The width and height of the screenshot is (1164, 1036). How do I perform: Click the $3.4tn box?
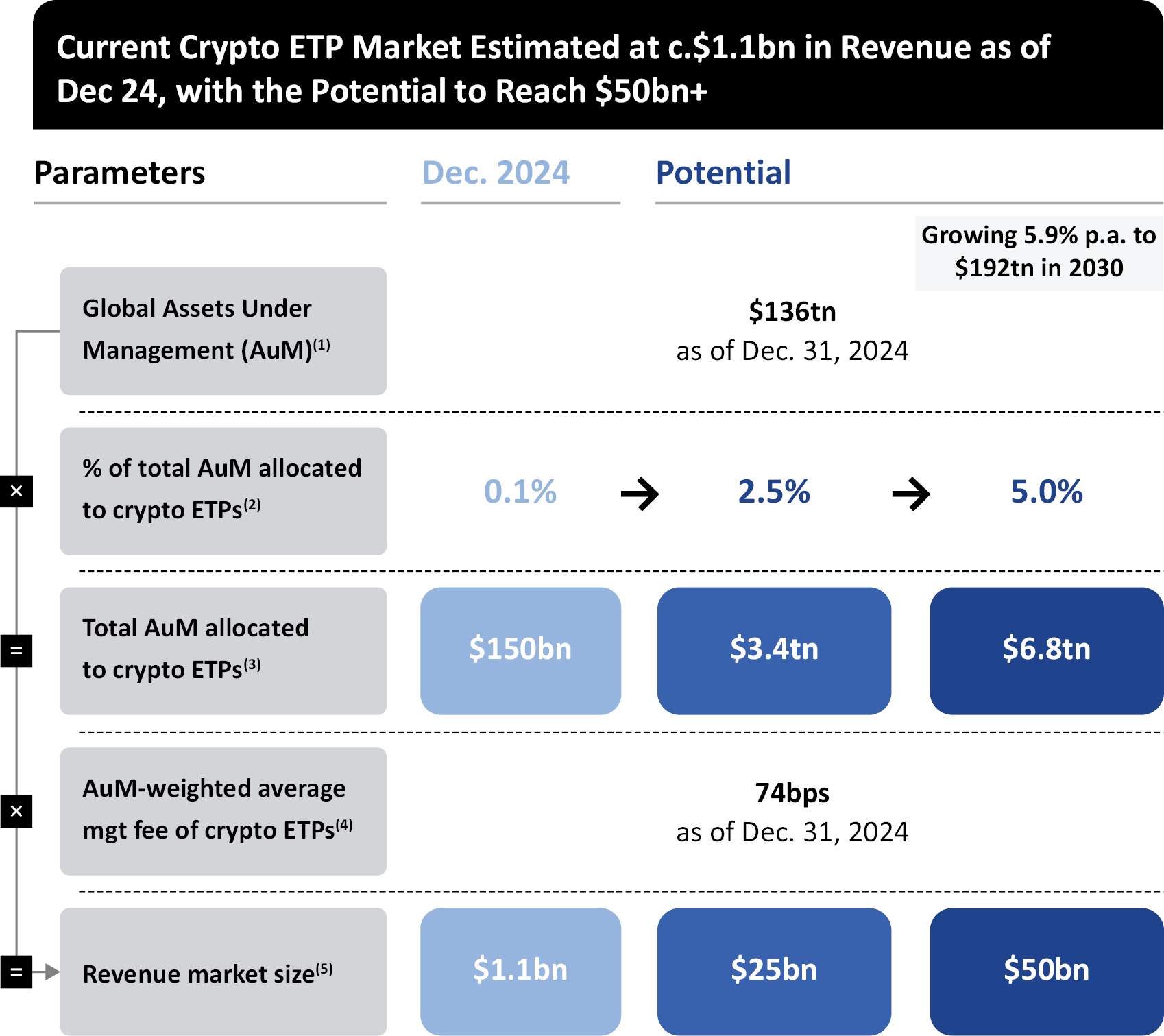774,650
